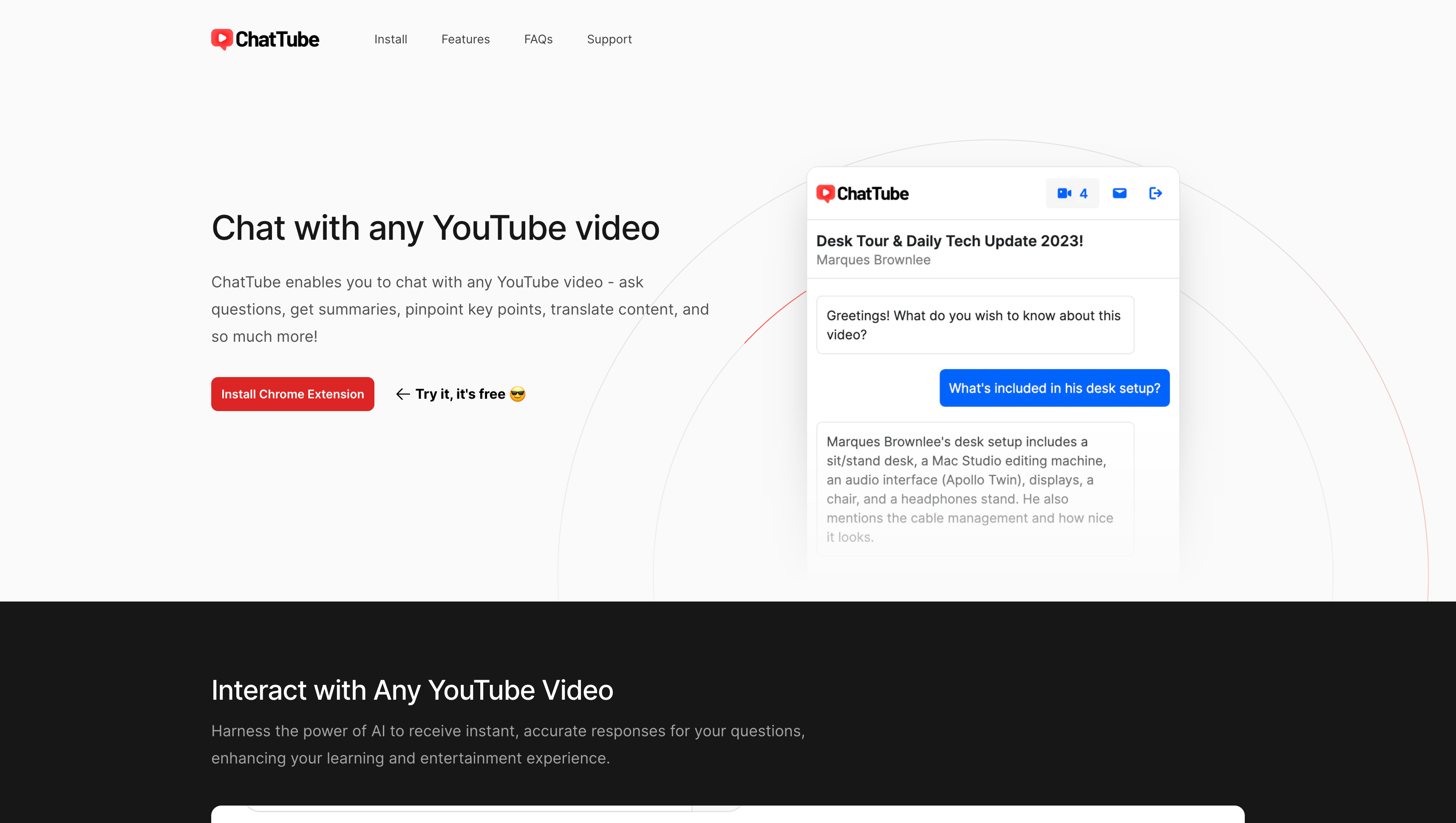This screenshot has width=1456, height=823.
Task: Sign out using the log-out icon
Action: pyautogui.click(x=1155, y=193)
